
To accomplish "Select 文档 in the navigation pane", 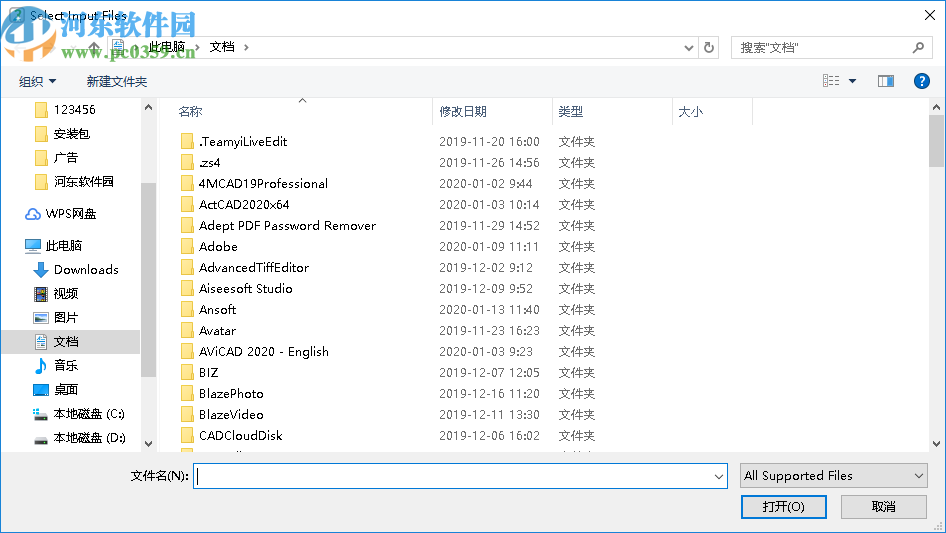I will click(x=71, y=342).
